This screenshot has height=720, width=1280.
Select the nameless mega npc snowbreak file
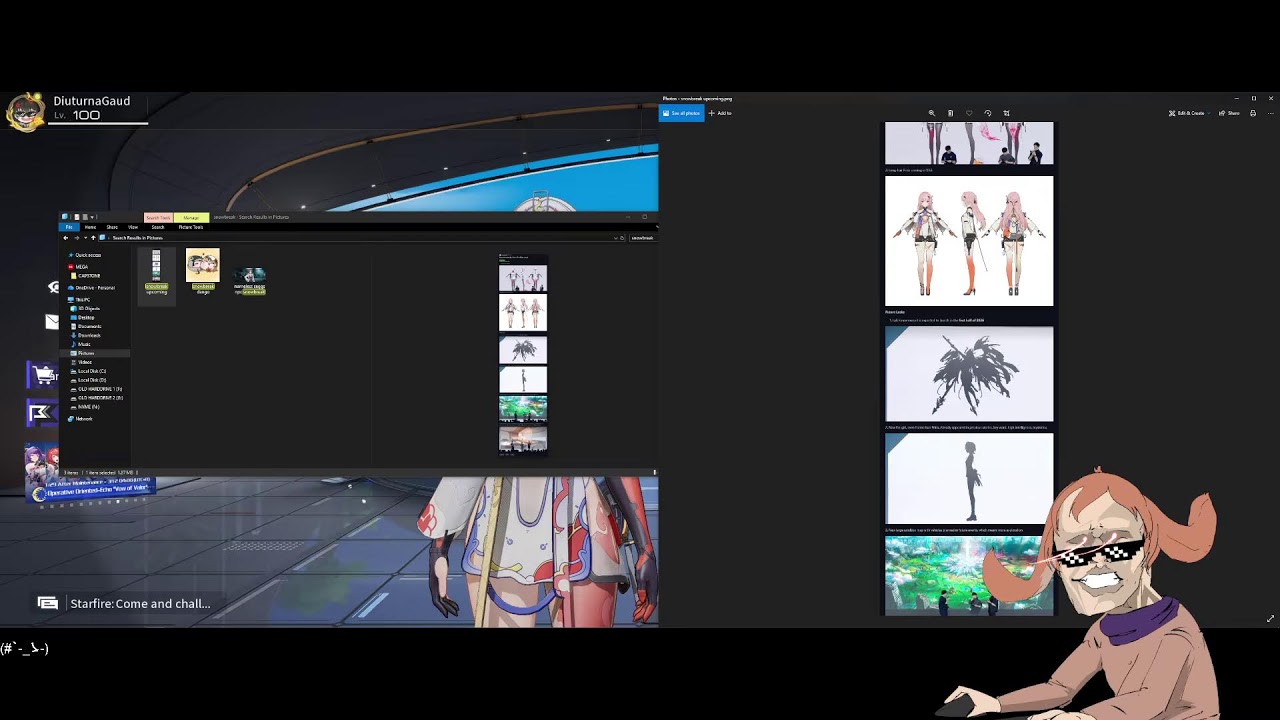[x=250, y=281]
